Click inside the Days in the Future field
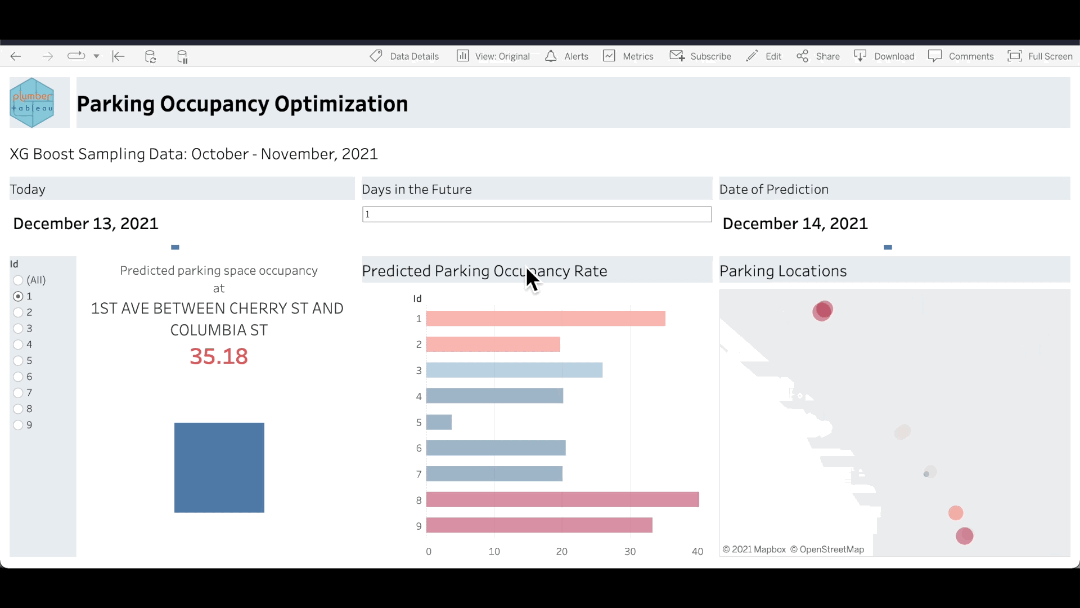Screen dimensions: 1080x608 [x=536, y=214]
